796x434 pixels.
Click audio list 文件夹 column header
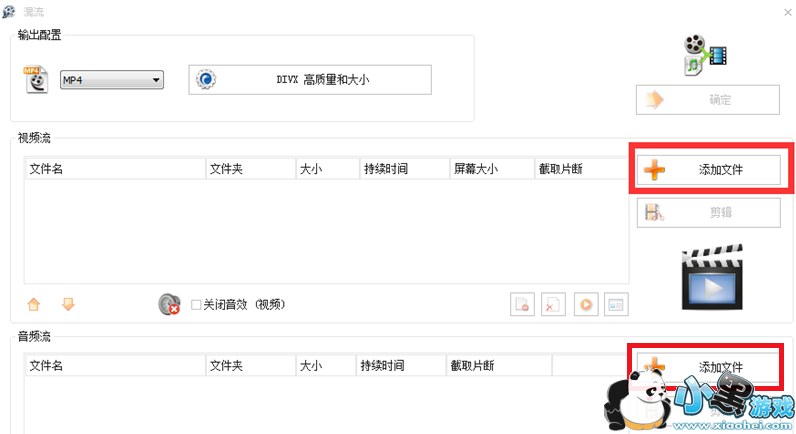coord(251,365)
